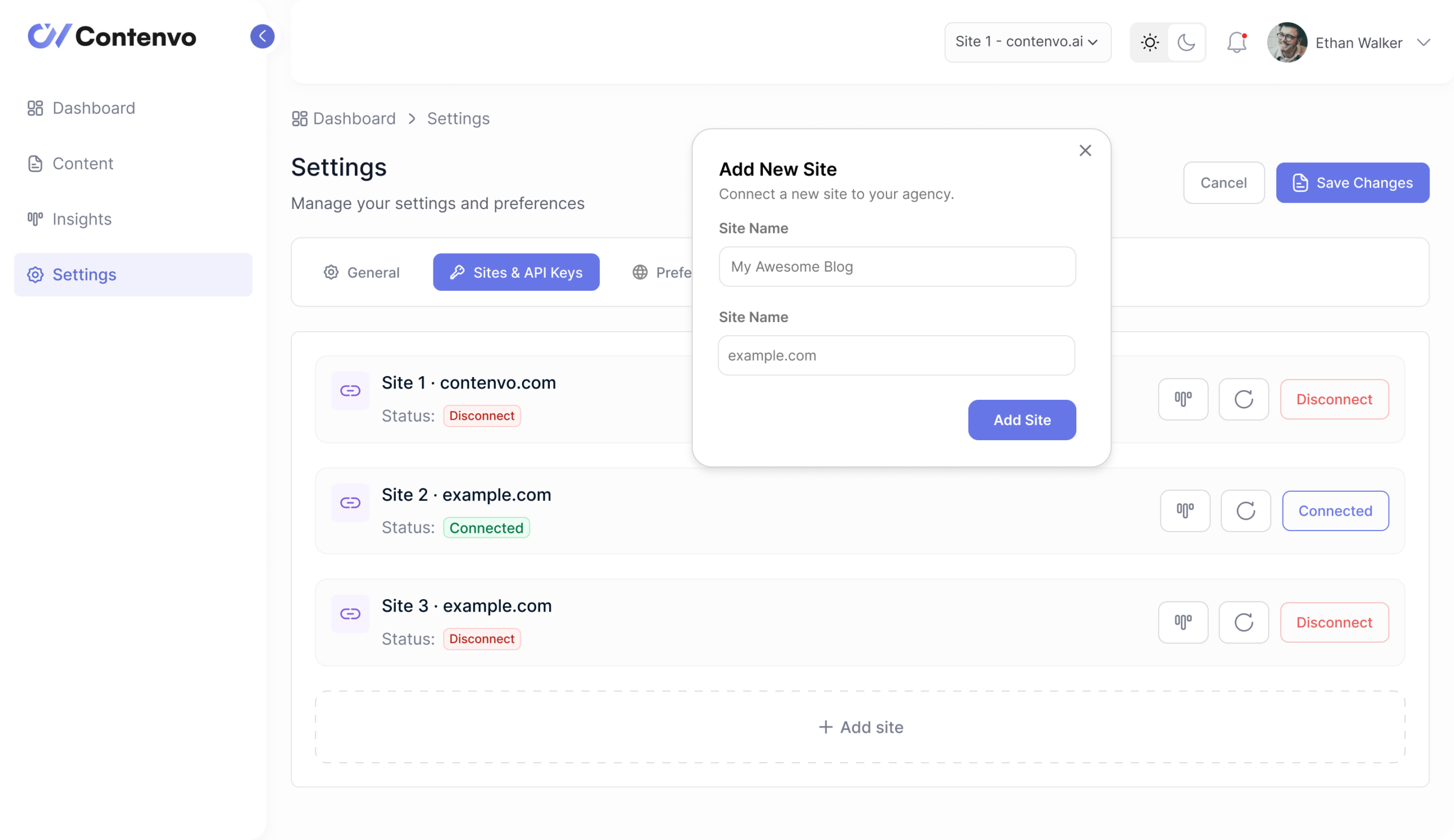
Task: Click the Add Site button
Action: click(x=1021, y=420)
